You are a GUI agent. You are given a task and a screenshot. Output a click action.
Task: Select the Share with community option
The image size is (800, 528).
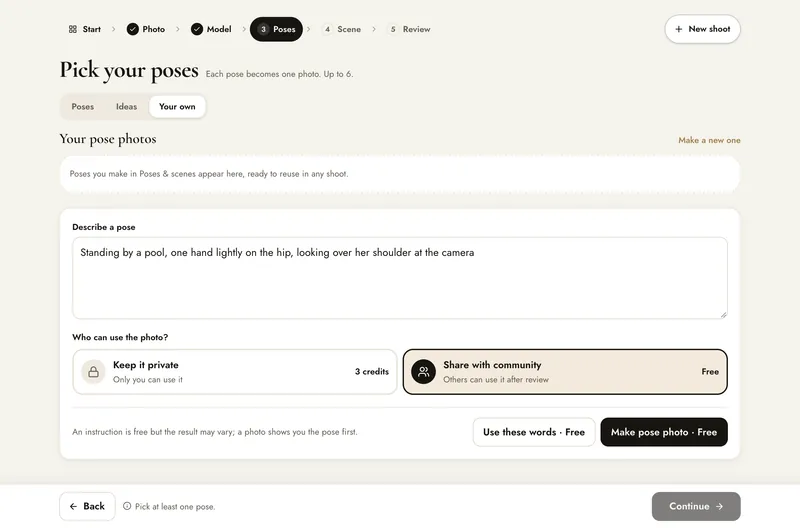pyautogui.click(x=565, y=372)
